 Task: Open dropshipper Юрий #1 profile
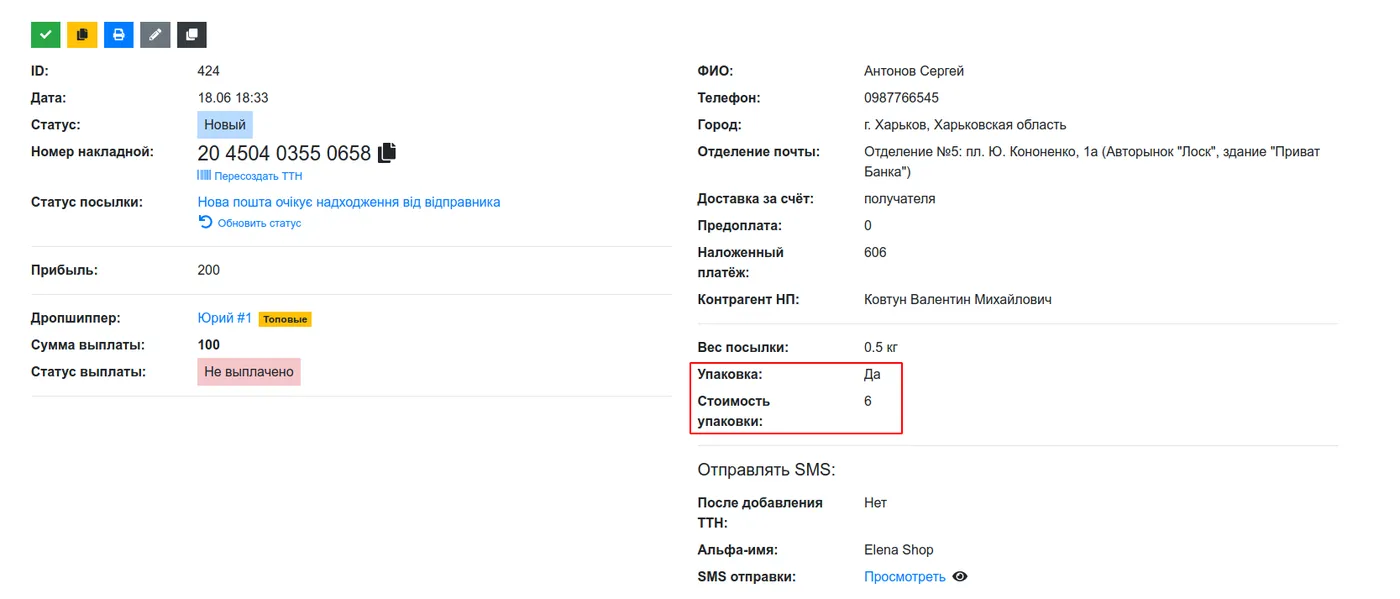(225, 318)
